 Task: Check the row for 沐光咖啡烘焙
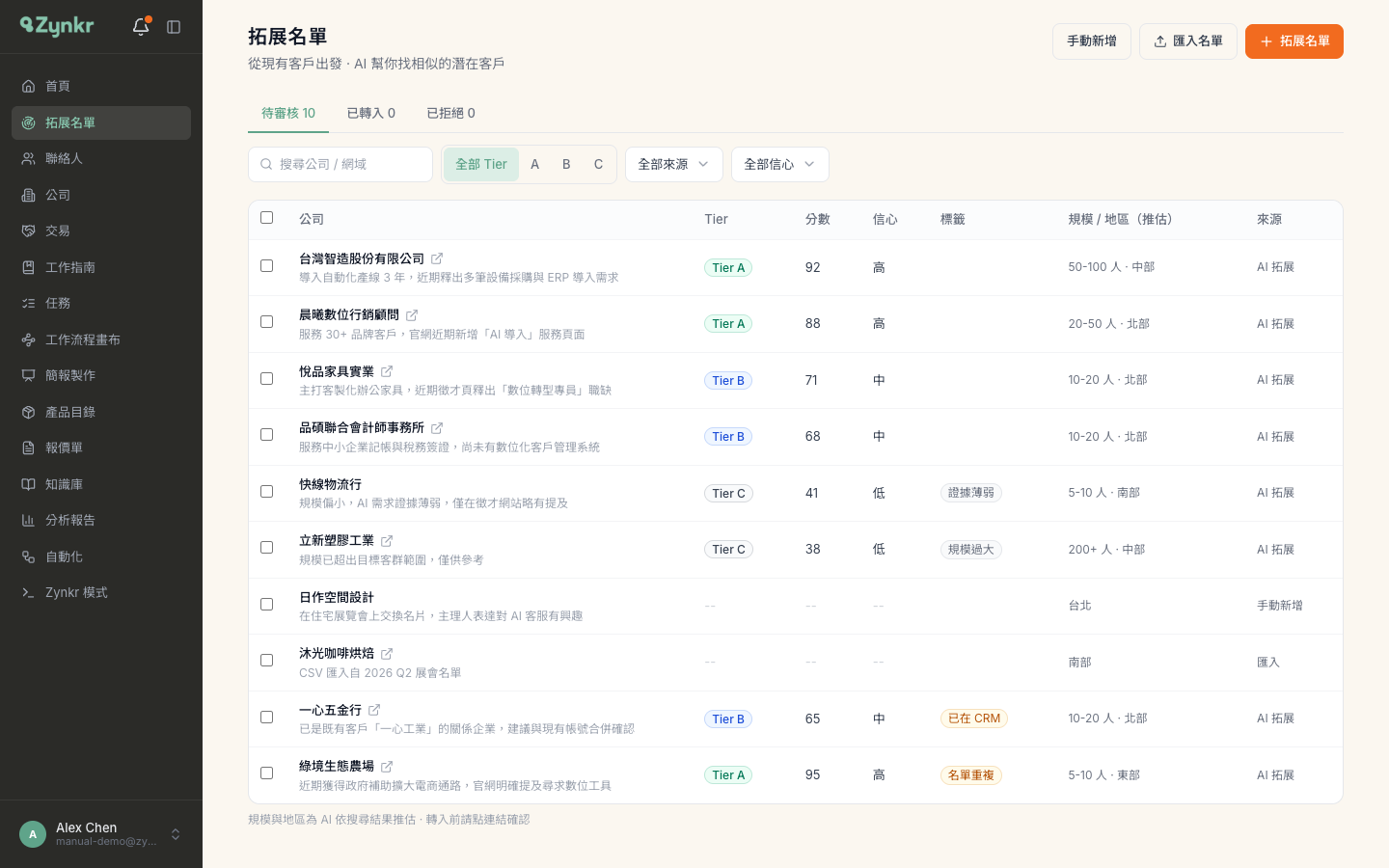(267, 661)
